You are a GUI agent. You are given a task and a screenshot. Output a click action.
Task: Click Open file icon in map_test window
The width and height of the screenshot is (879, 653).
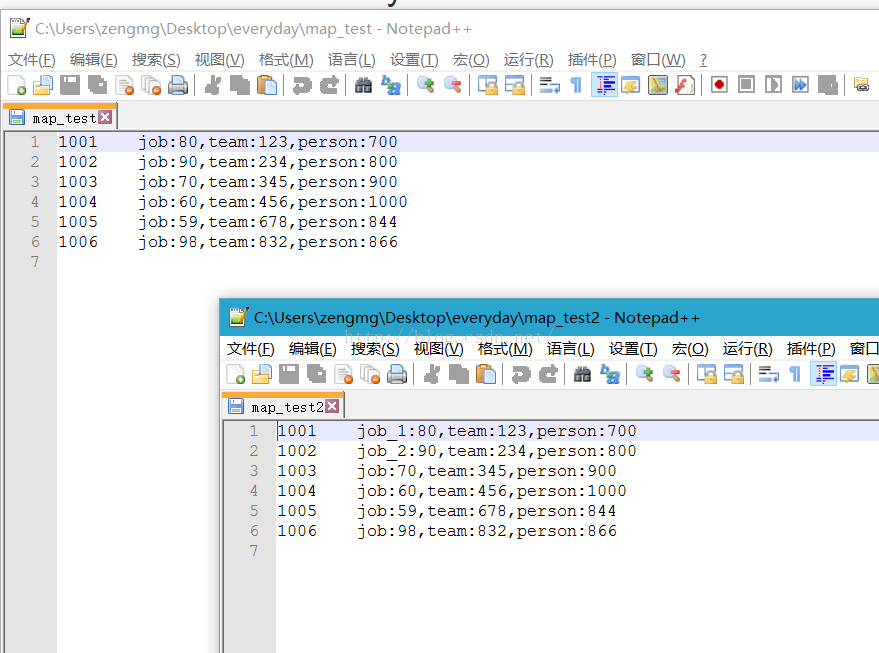click(x=43, y=85)
